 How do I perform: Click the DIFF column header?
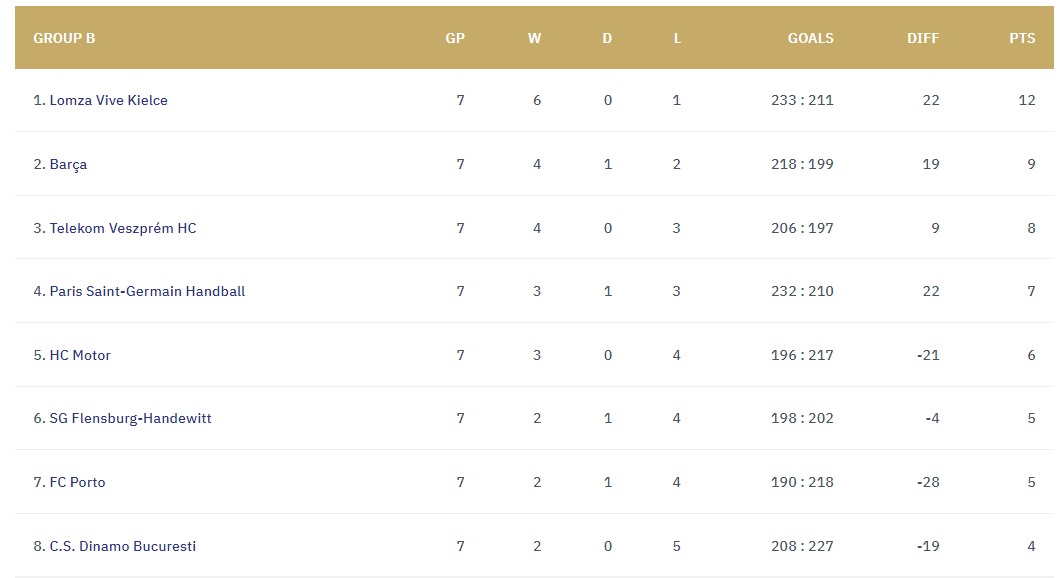[924, 39]
